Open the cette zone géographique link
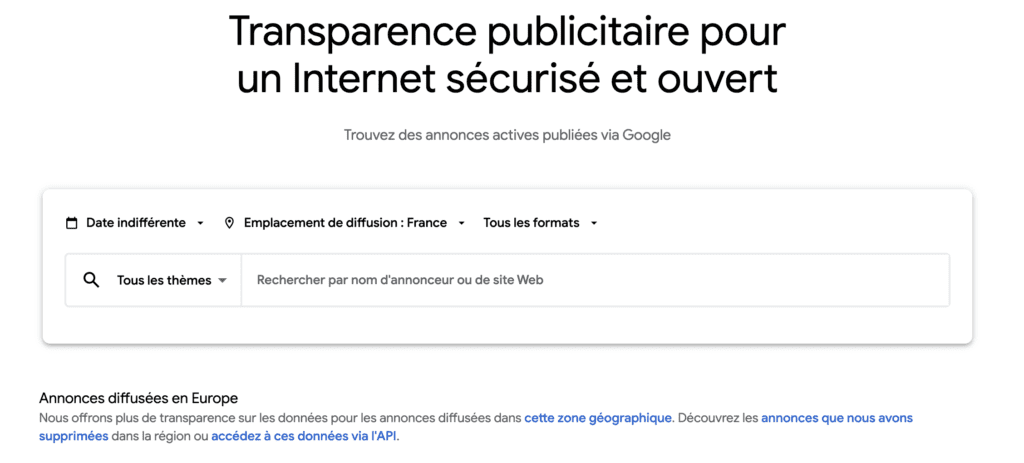The image size is (1024, 463). pos(598,418)
